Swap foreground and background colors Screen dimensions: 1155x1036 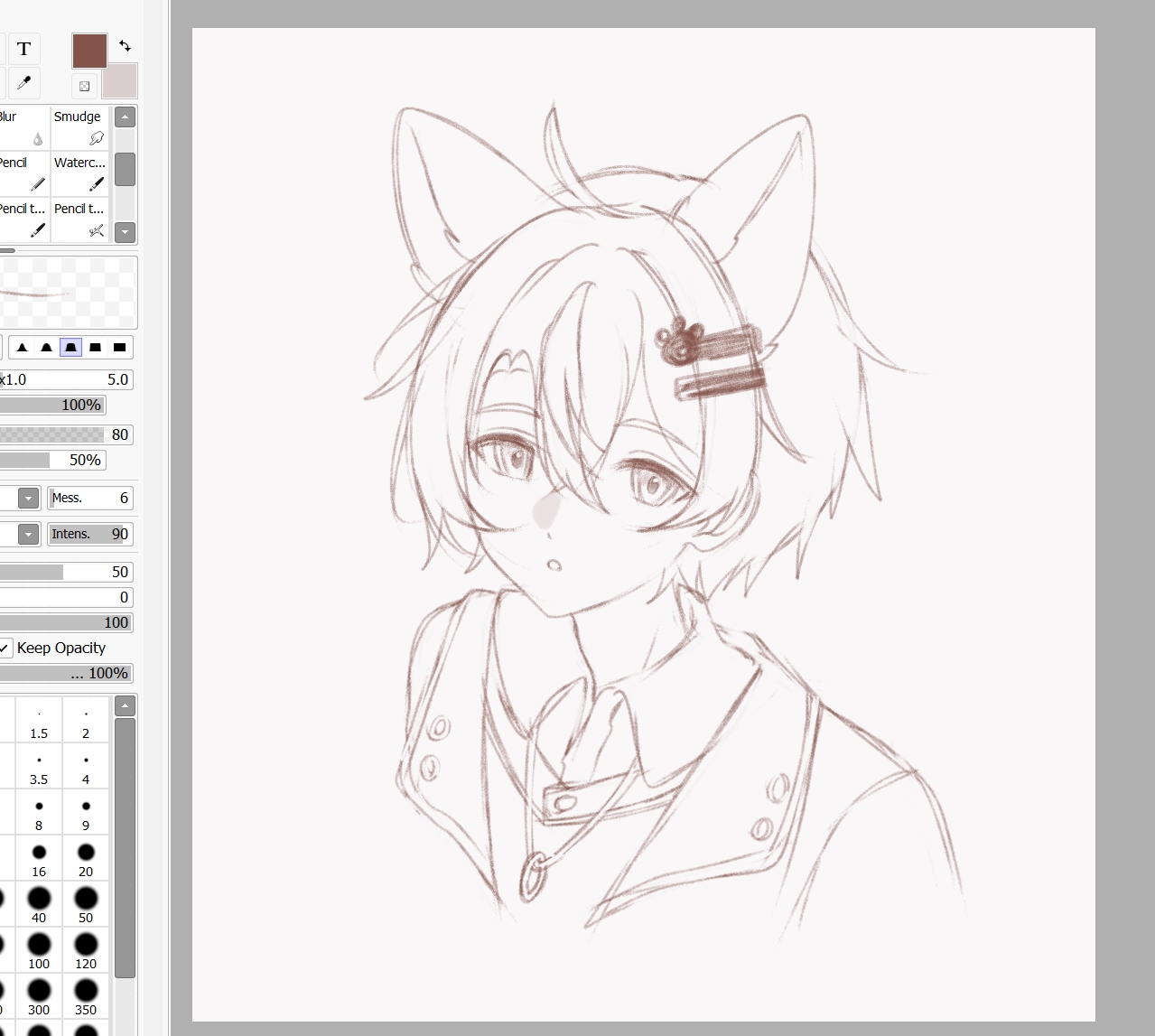(x=125, y=45)
